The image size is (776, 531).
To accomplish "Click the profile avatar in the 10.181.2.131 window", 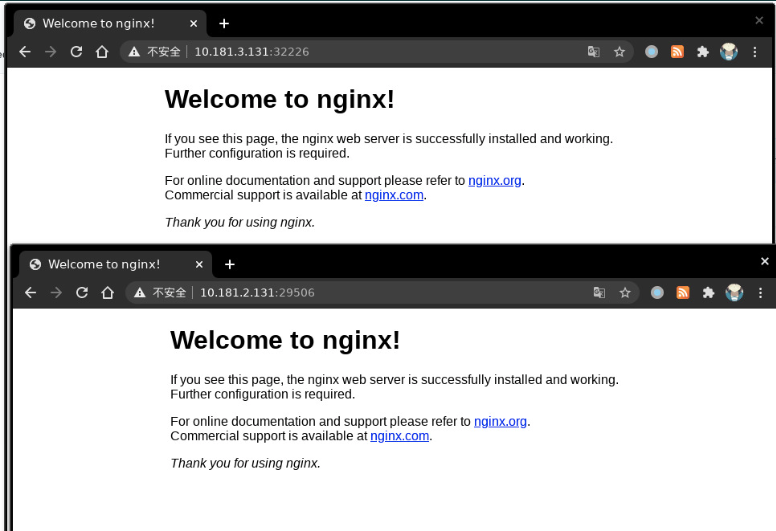I will (734, 292).
